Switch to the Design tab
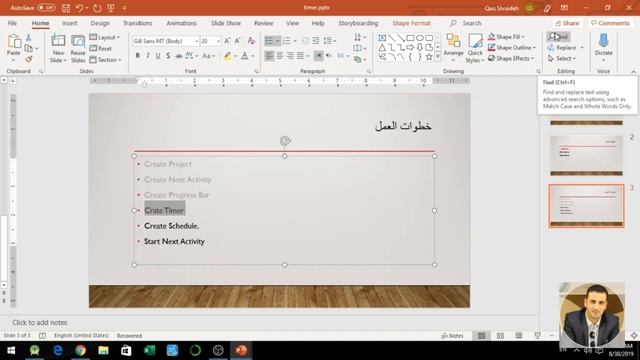This screenshot has width=640, height=360. (100, 23)
